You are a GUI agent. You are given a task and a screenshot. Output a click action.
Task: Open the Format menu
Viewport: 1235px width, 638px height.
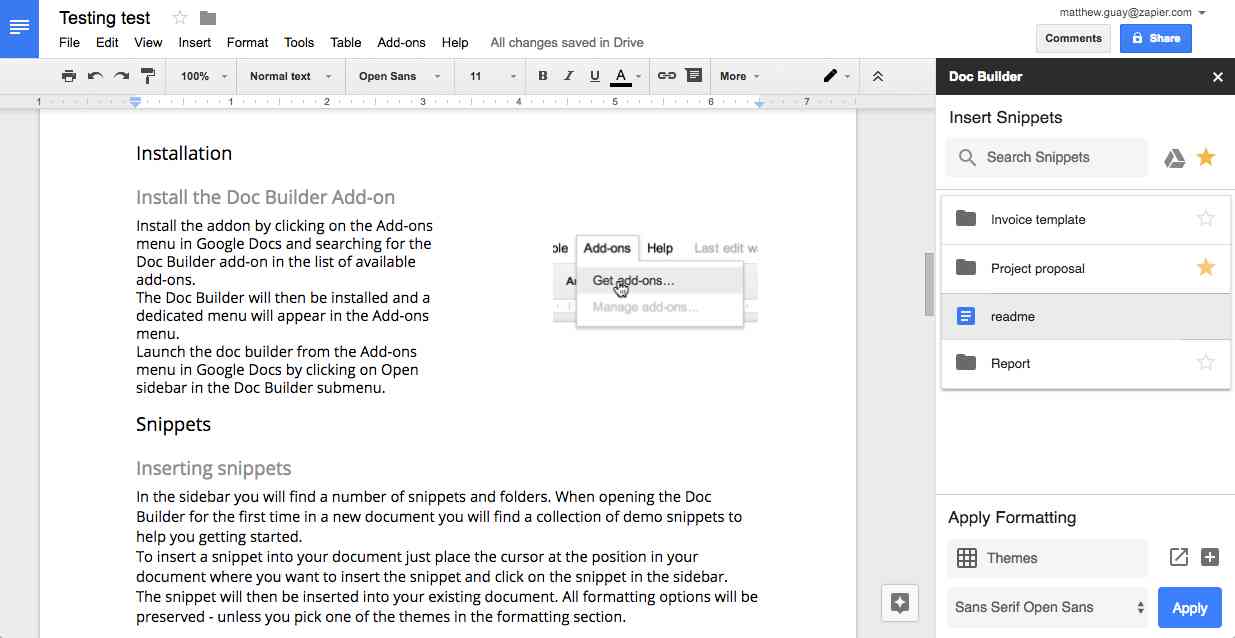[247, 43]
